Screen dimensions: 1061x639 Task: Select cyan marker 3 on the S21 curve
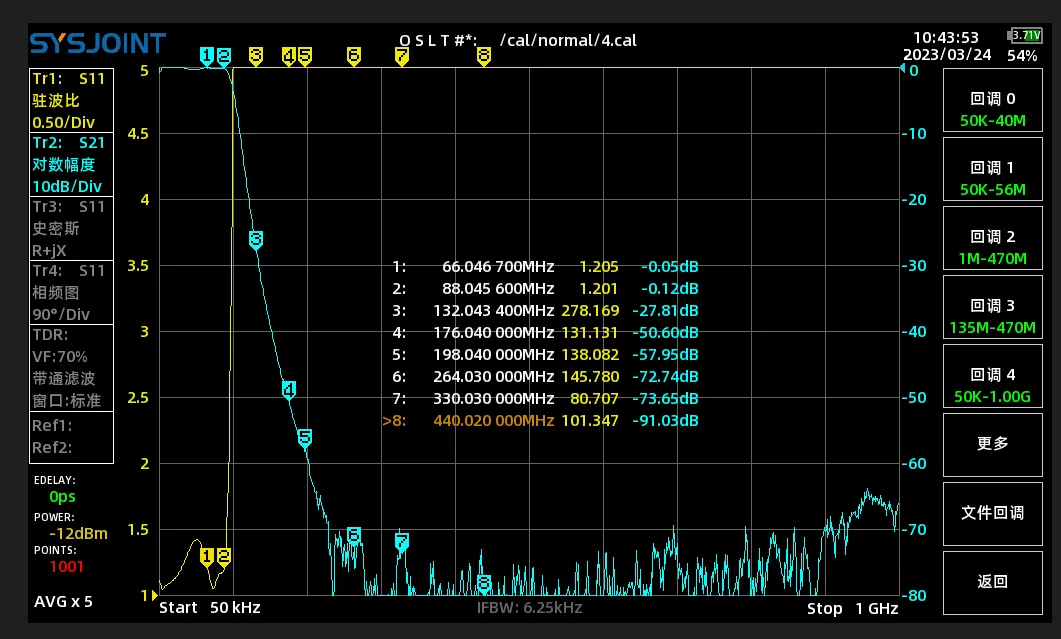pyautogui.click(x=256, y=239)
